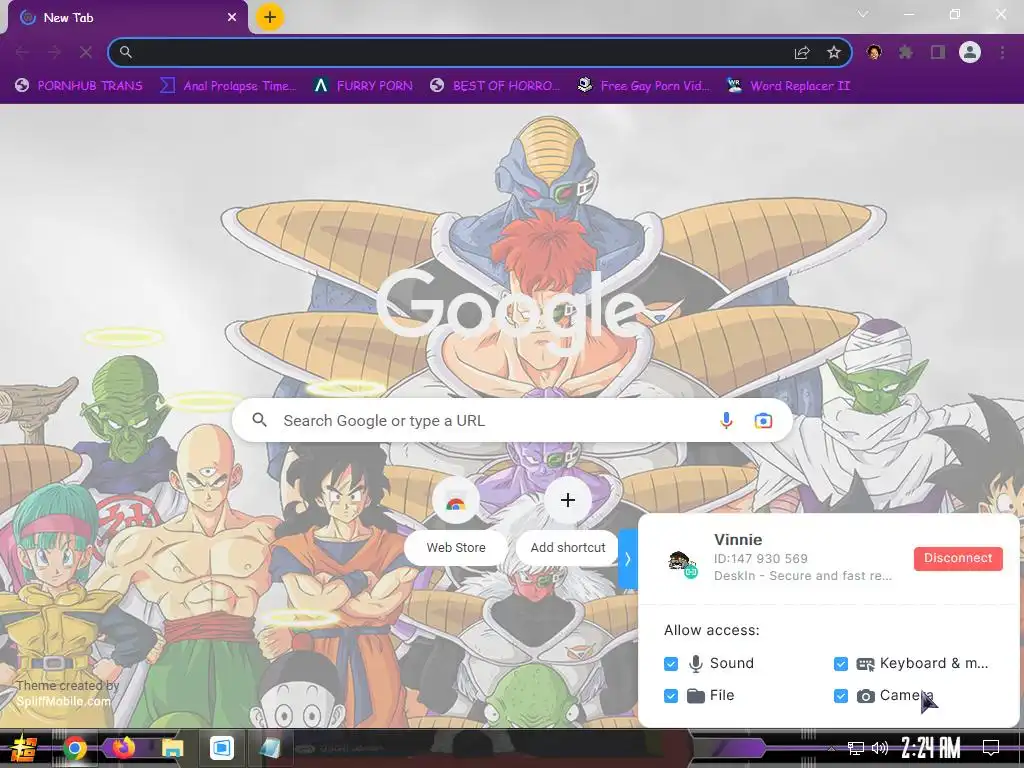
Task: Click the ID:147 930 569 text
Action: pyautogui.click(x=761, y=558)
